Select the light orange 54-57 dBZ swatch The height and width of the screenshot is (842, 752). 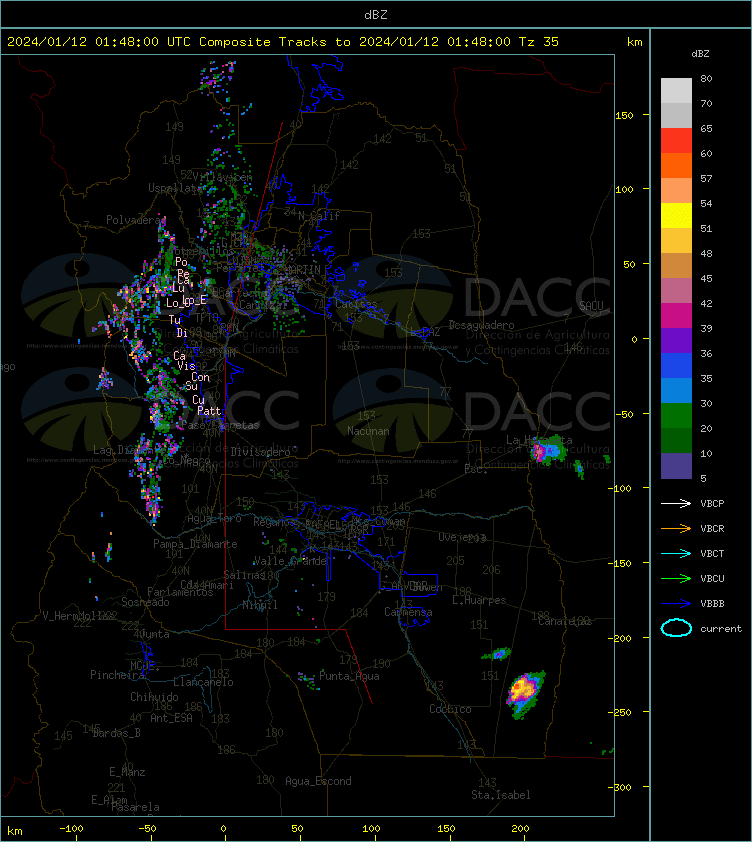pyautogui.click(x=676, y=191)
